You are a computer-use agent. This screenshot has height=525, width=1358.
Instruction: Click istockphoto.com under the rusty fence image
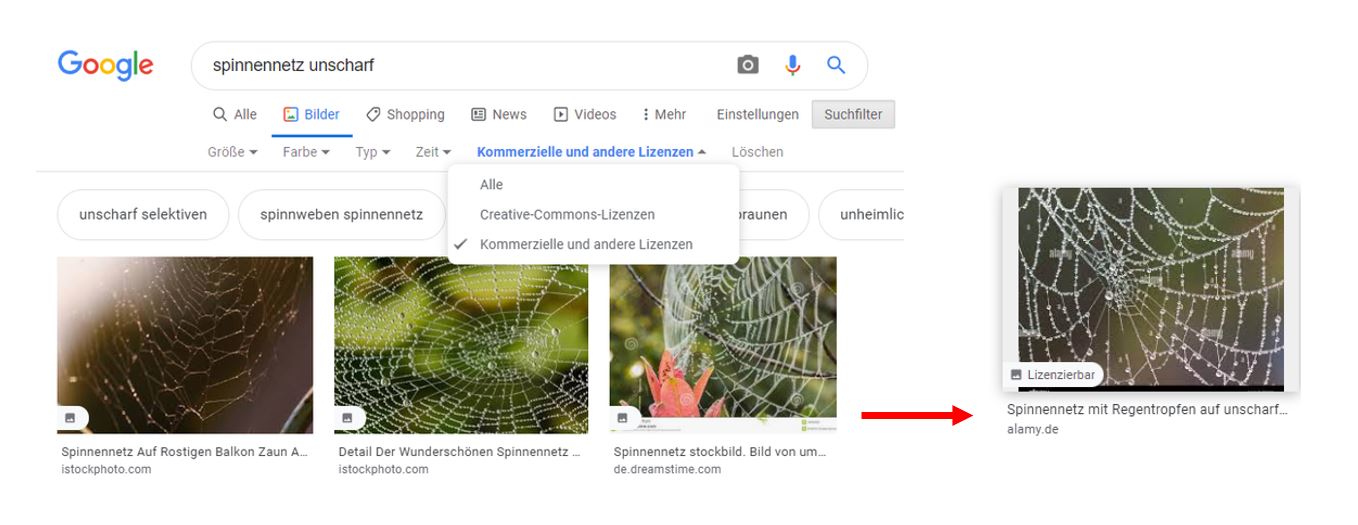point(106,469)
